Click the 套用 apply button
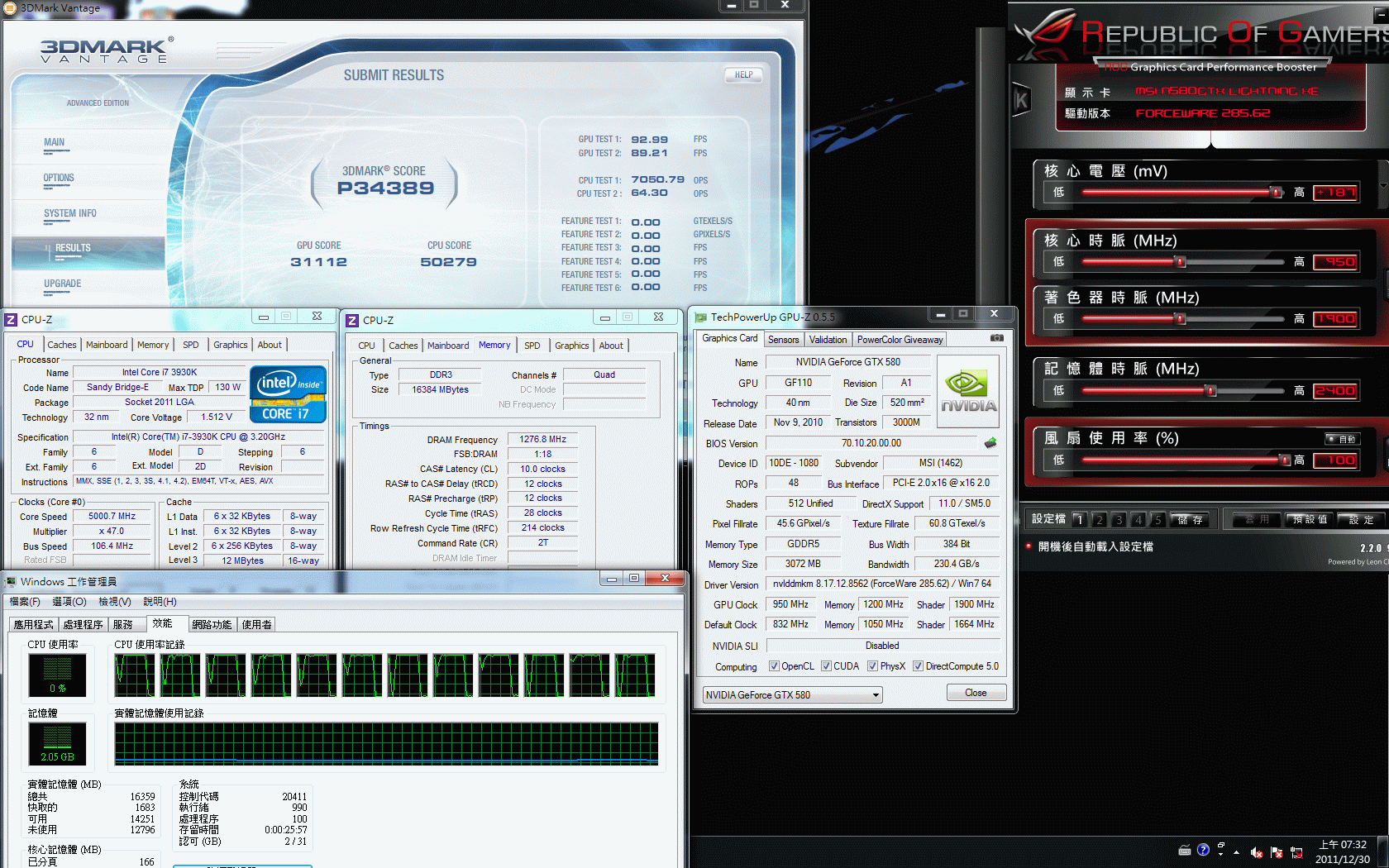 pyautogui.click(x=1257, y=519)
